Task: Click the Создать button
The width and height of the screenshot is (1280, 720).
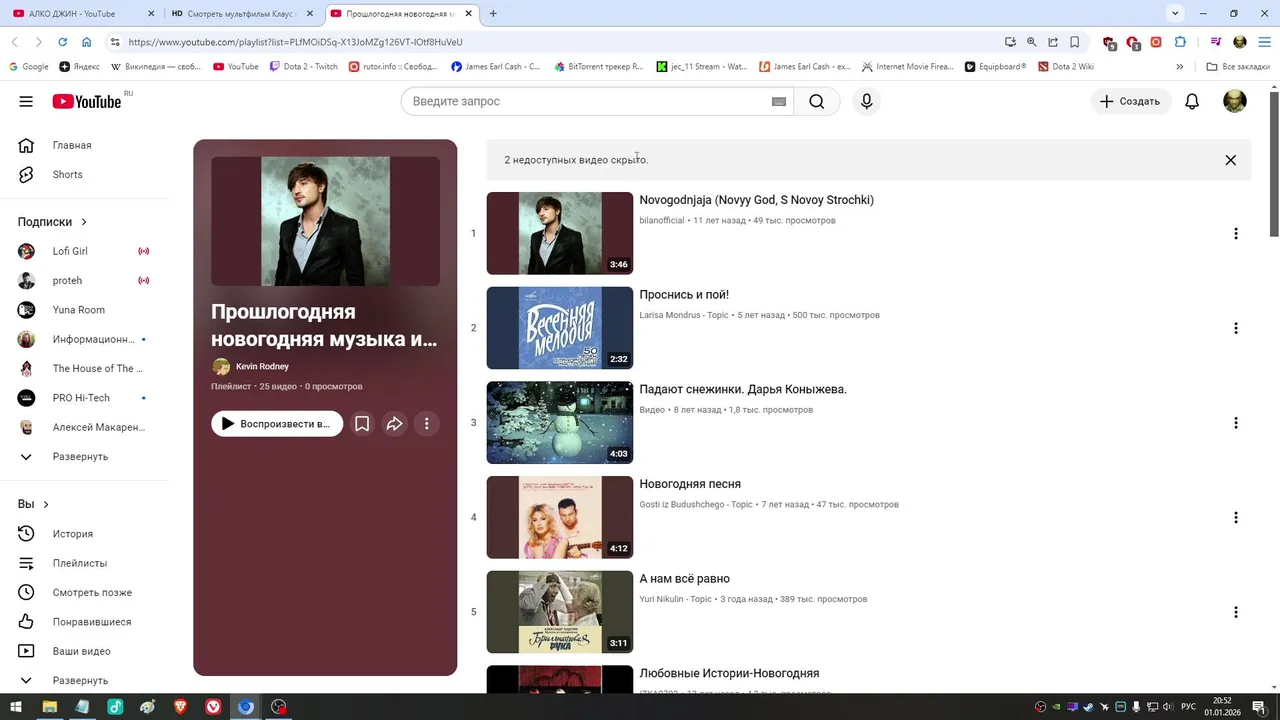Action: (1130, 101)
